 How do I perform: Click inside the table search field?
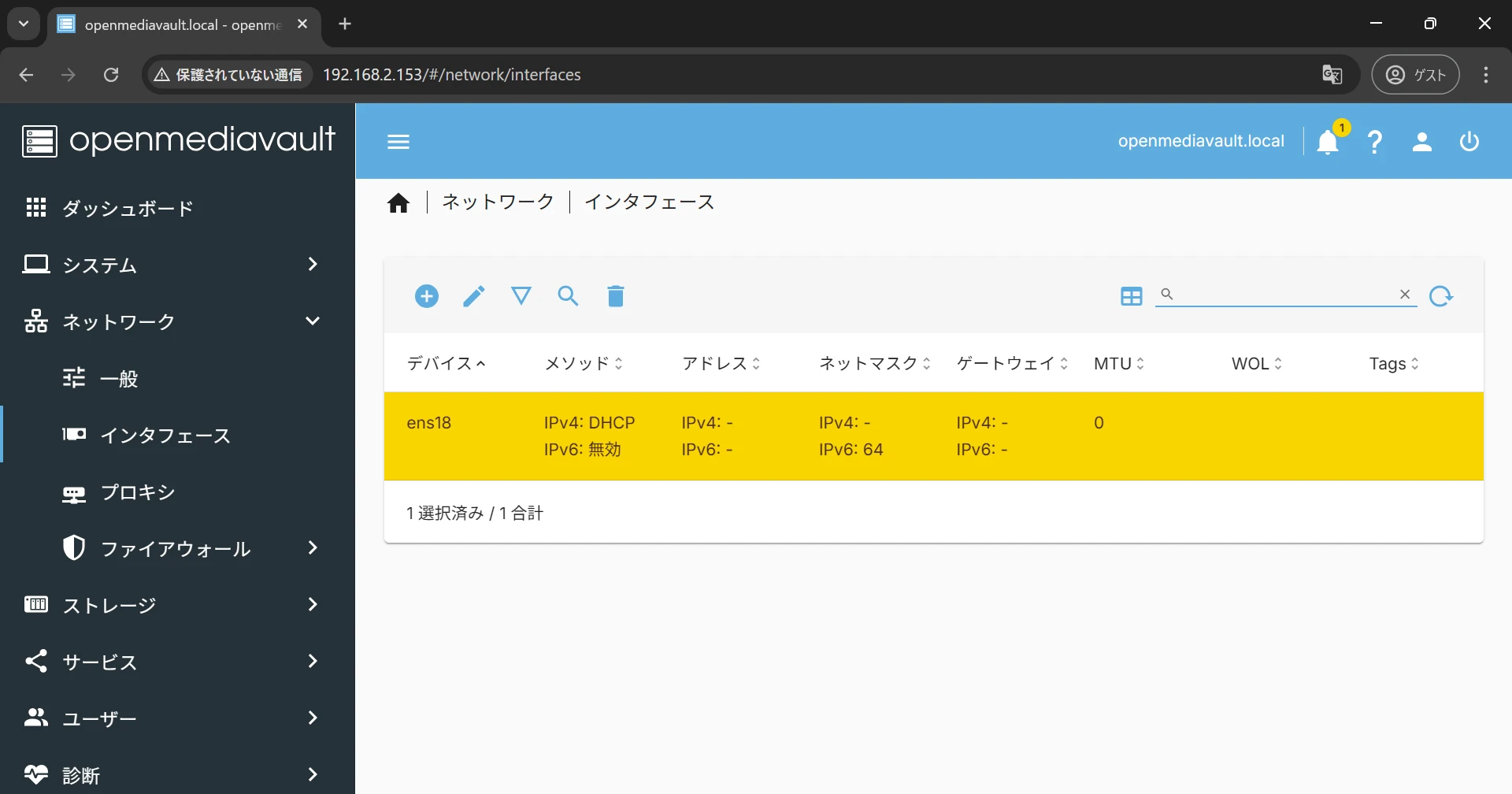[1285, 294]
